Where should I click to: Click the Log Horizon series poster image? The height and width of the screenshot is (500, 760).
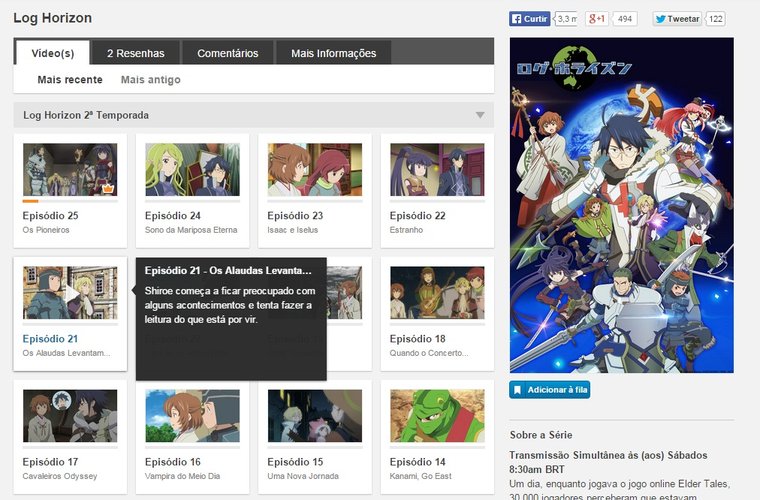coord(621,205)
